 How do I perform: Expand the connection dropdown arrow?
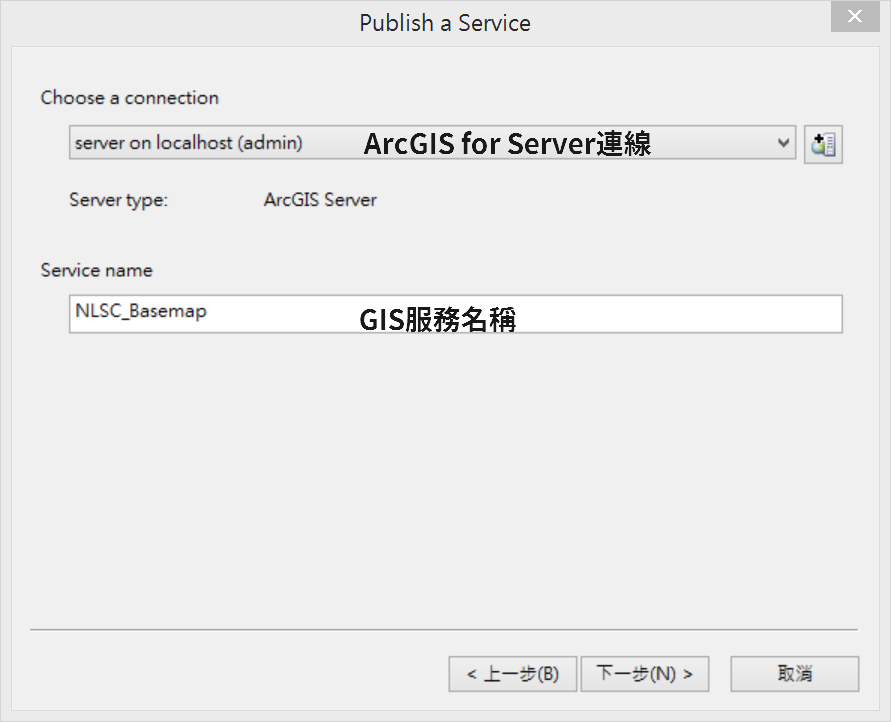point(783,143)
